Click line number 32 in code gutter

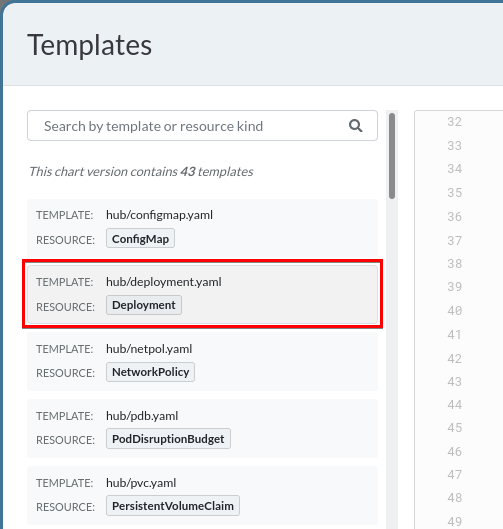coord(454,122)
